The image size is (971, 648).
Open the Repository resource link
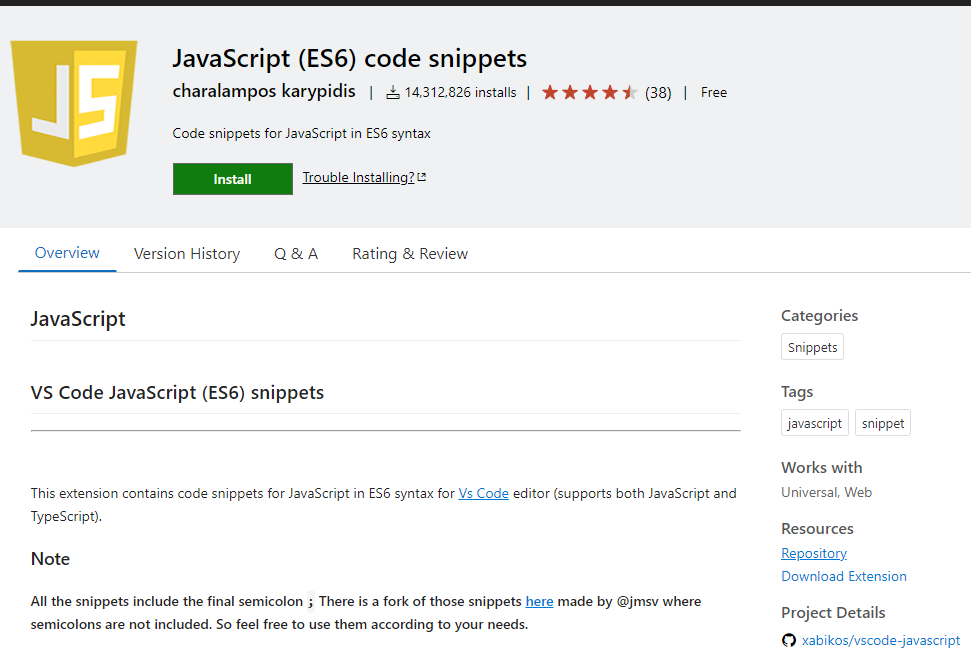[814, 553]
